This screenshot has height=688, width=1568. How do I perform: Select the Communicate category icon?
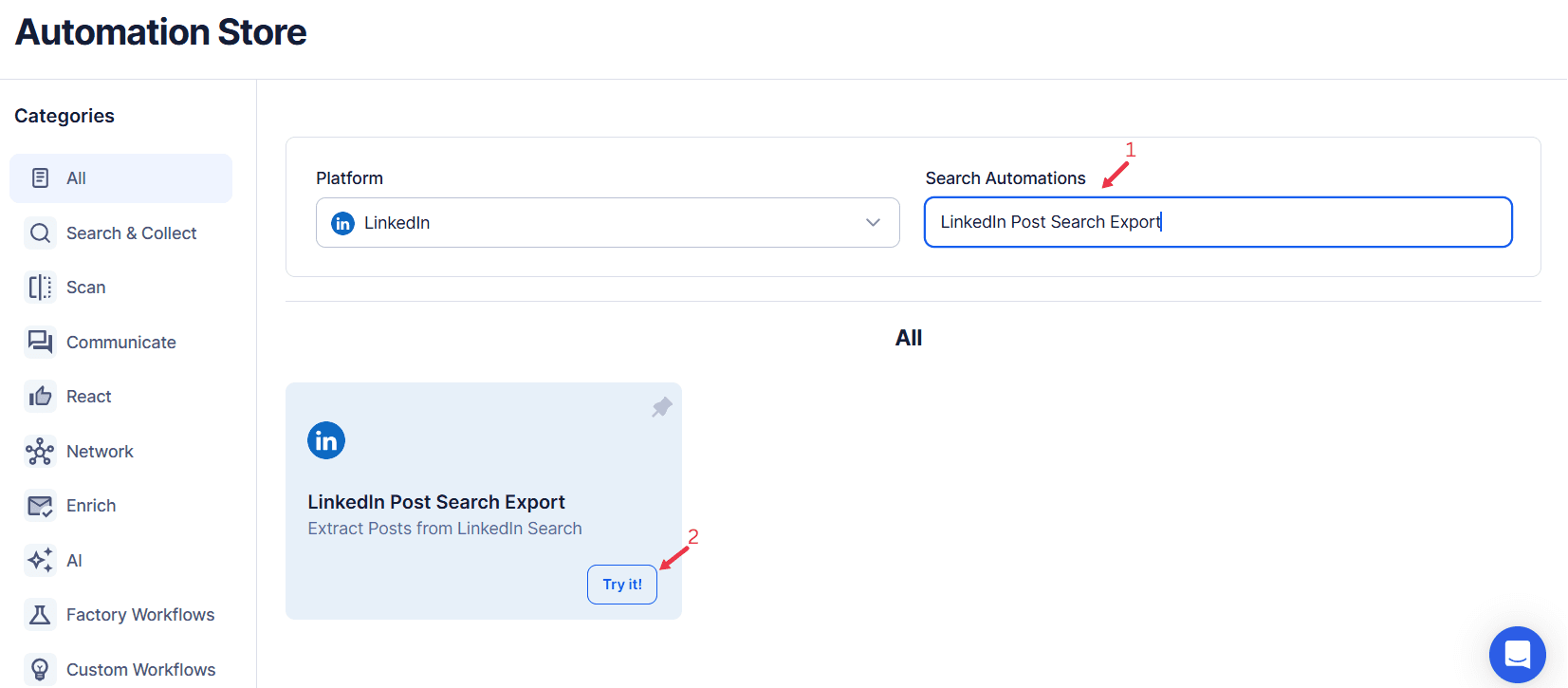tap(40, 342)
